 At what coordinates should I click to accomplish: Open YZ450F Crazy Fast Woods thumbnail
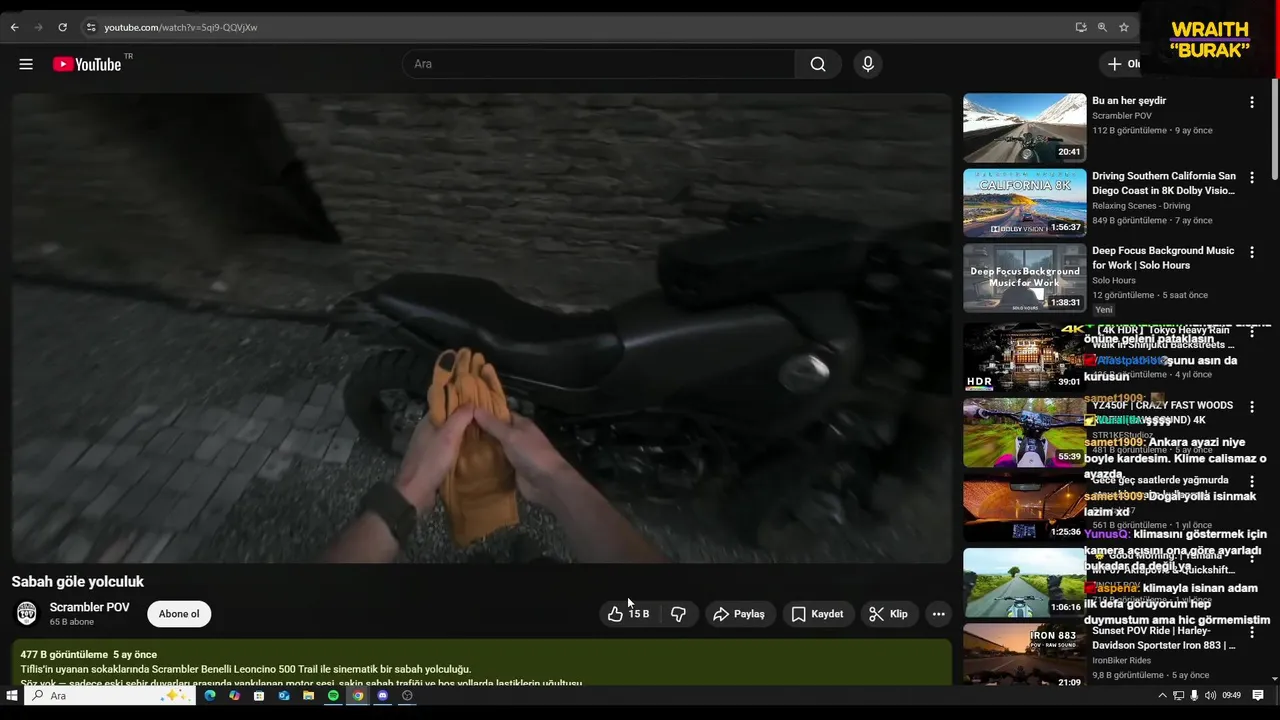[1022, 433]
